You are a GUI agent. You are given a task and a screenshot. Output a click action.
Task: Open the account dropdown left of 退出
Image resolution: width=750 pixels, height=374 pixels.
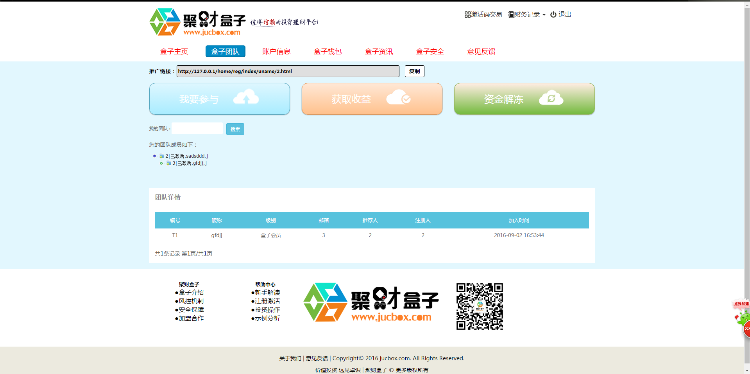point(527,14)
